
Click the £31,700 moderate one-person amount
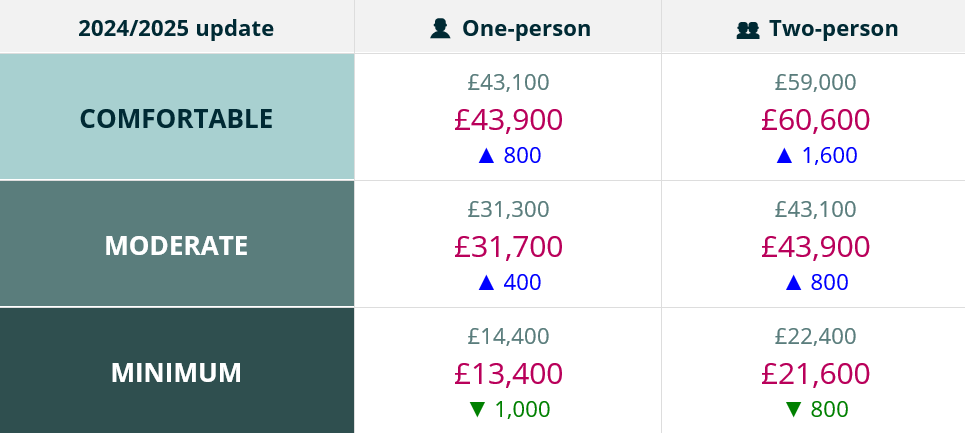[x=508, y=246]
